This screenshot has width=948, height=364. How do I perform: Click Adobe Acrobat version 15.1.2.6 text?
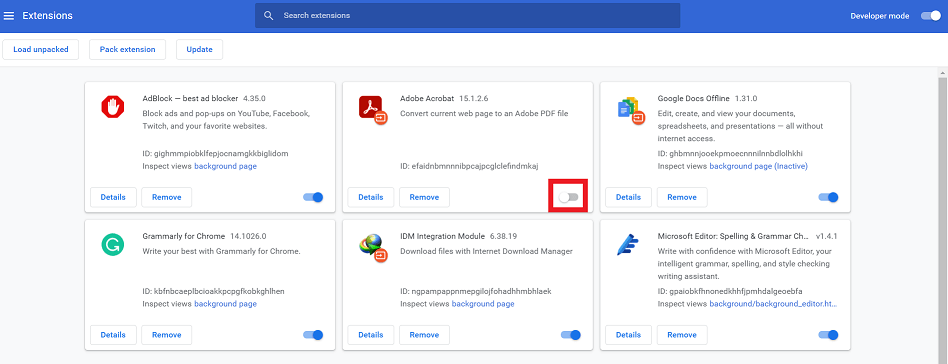point(473,98)
